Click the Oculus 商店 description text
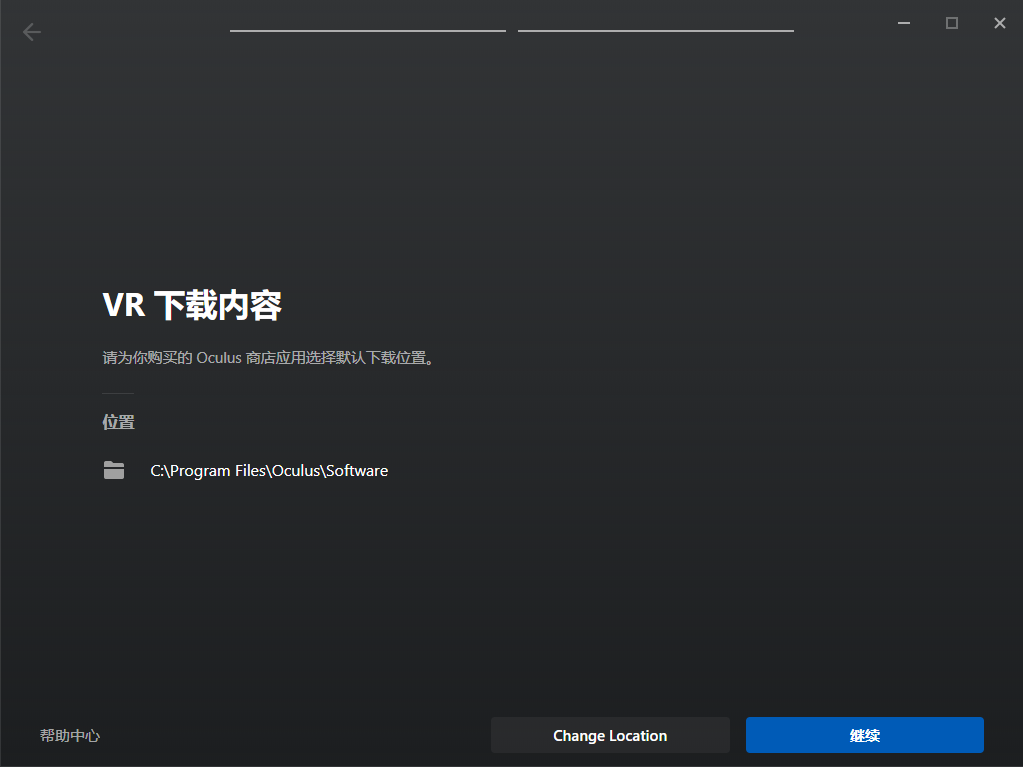The image size is (1023, 767). pyautogui.click(x=268, y=357)
